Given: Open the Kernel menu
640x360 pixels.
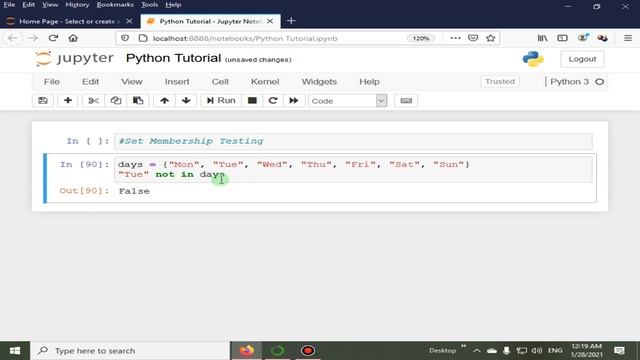Looking at the screenshot, I should 265,82.
